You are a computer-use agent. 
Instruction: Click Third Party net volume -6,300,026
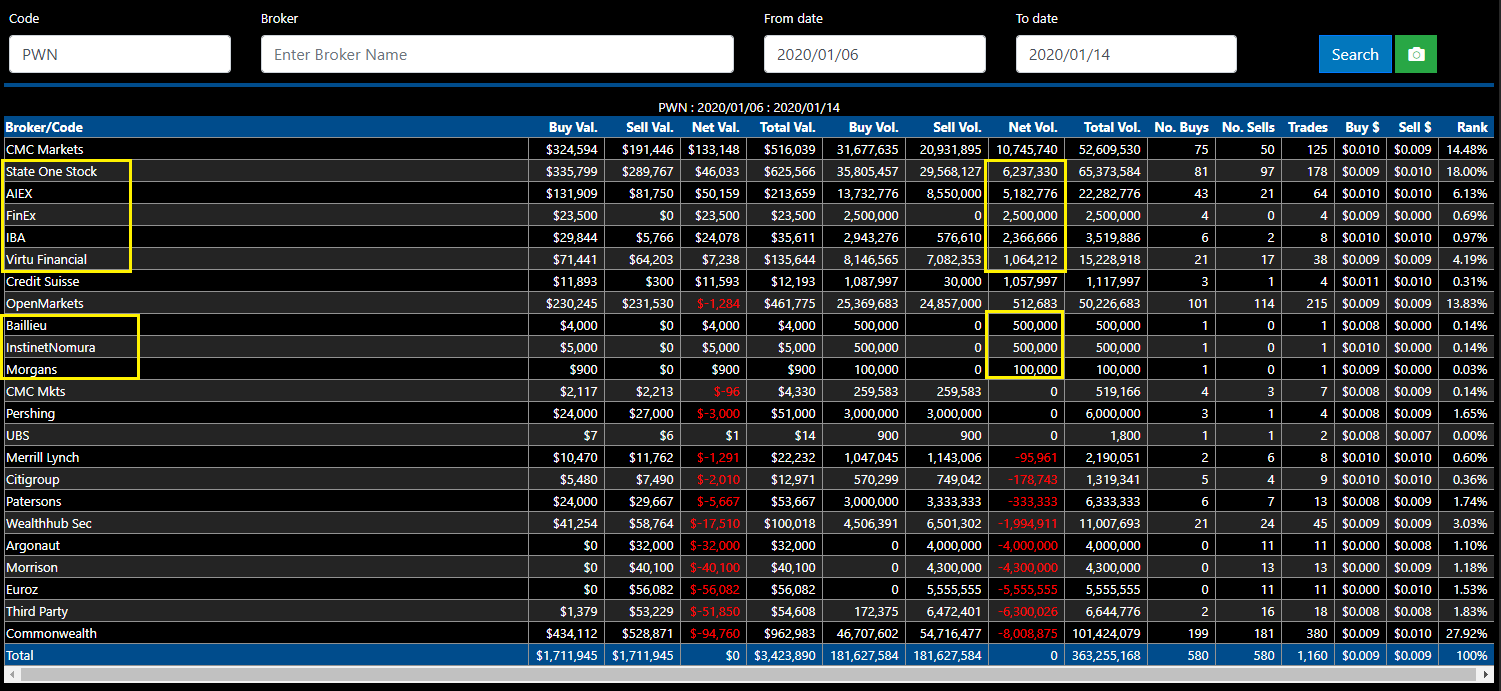click(1026, 611)
